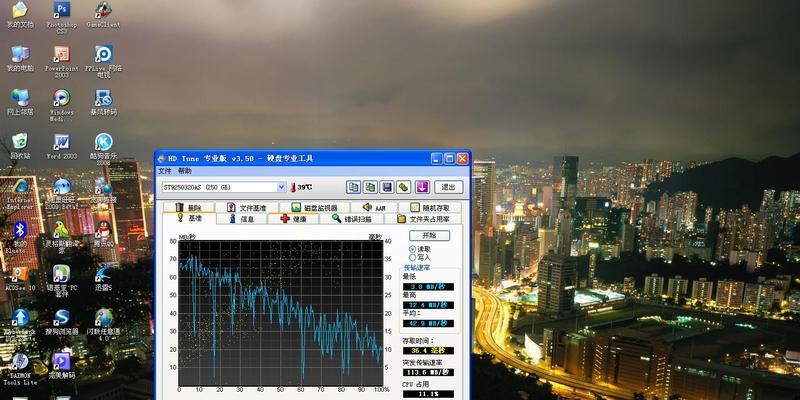This screenshot has height=400, width=800.
Task: Switch to the 健康 (health) tab
Action: point(299,218)
